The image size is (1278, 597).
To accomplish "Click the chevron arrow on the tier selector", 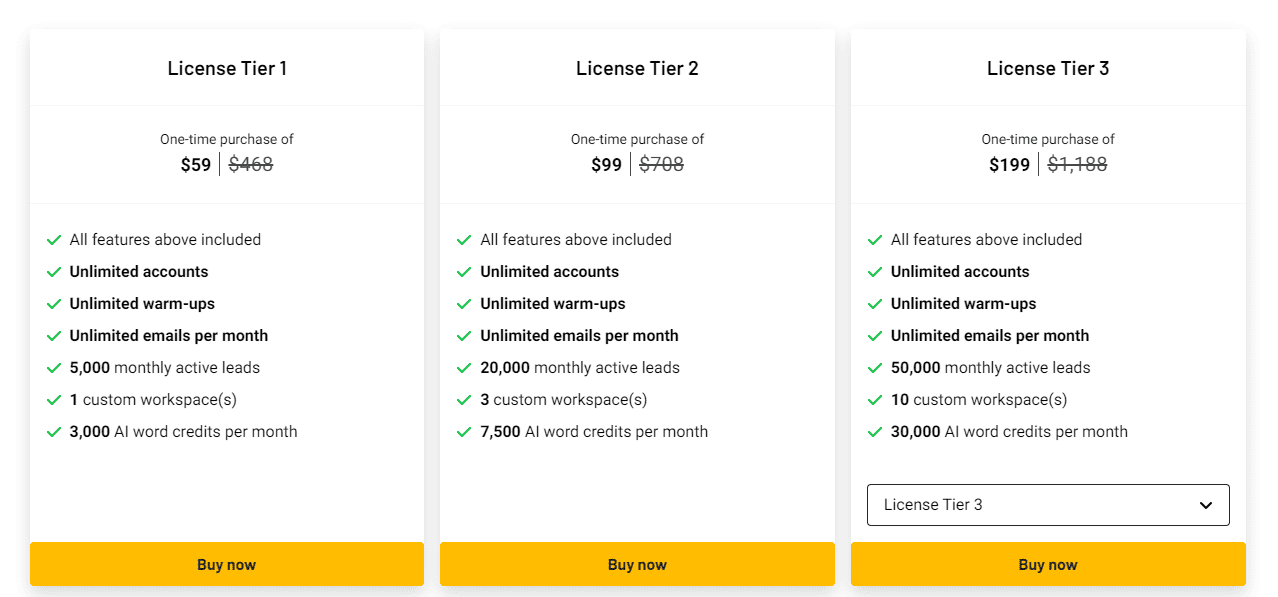I will [1205, 504].
